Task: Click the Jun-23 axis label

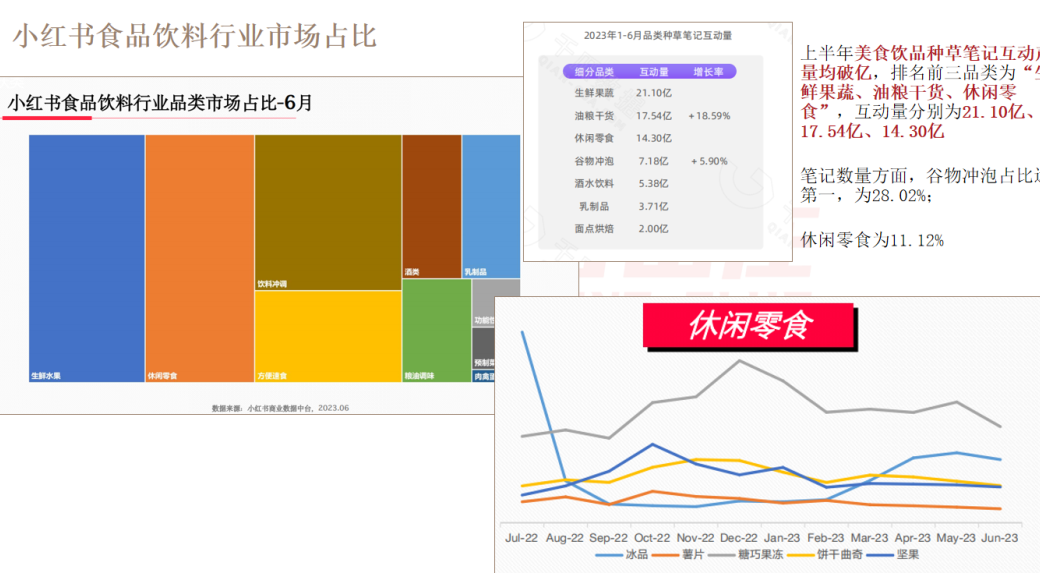Action: point(1000,538)
